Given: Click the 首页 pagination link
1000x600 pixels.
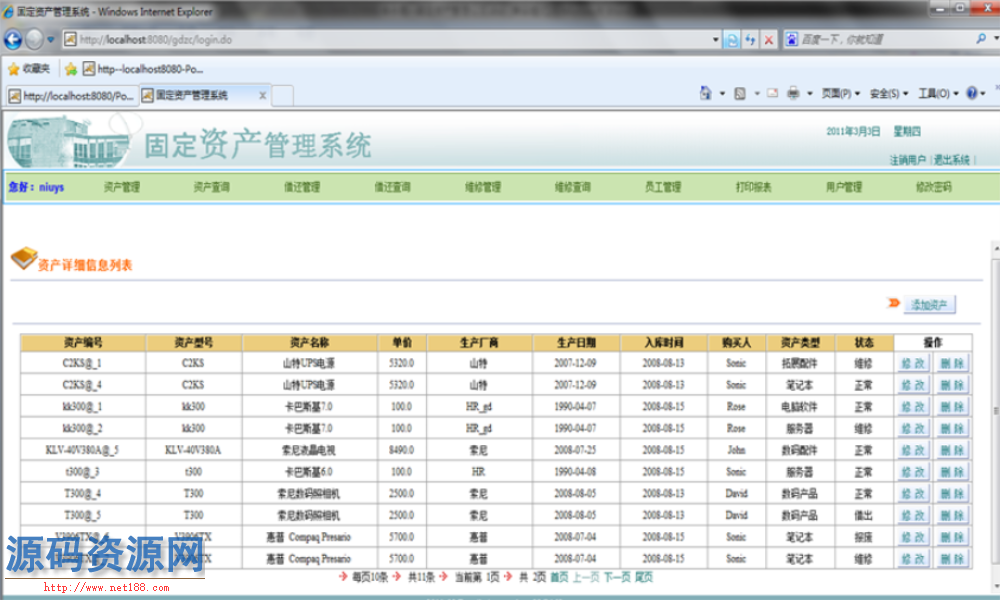Looking at the screenshot, I should click(559, 577).
